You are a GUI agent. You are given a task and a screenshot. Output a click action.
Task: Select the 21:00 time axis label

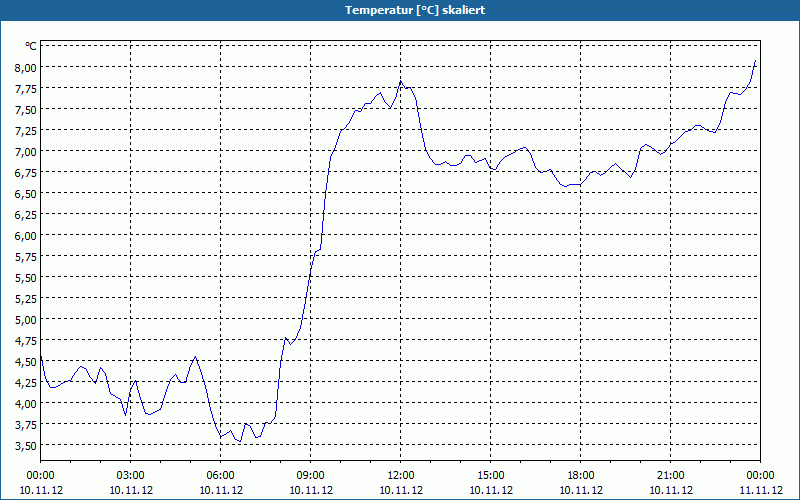click(x=671, y=476)
